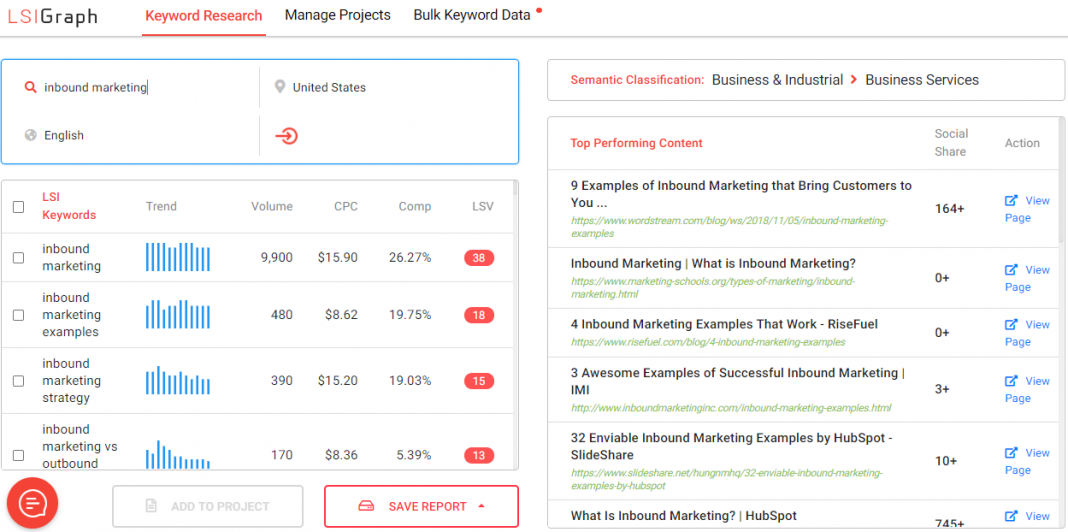Open the WordStream inbound marketing examples URL
The width and height of the screenshot is (1068, 532).
click(730, 228)
